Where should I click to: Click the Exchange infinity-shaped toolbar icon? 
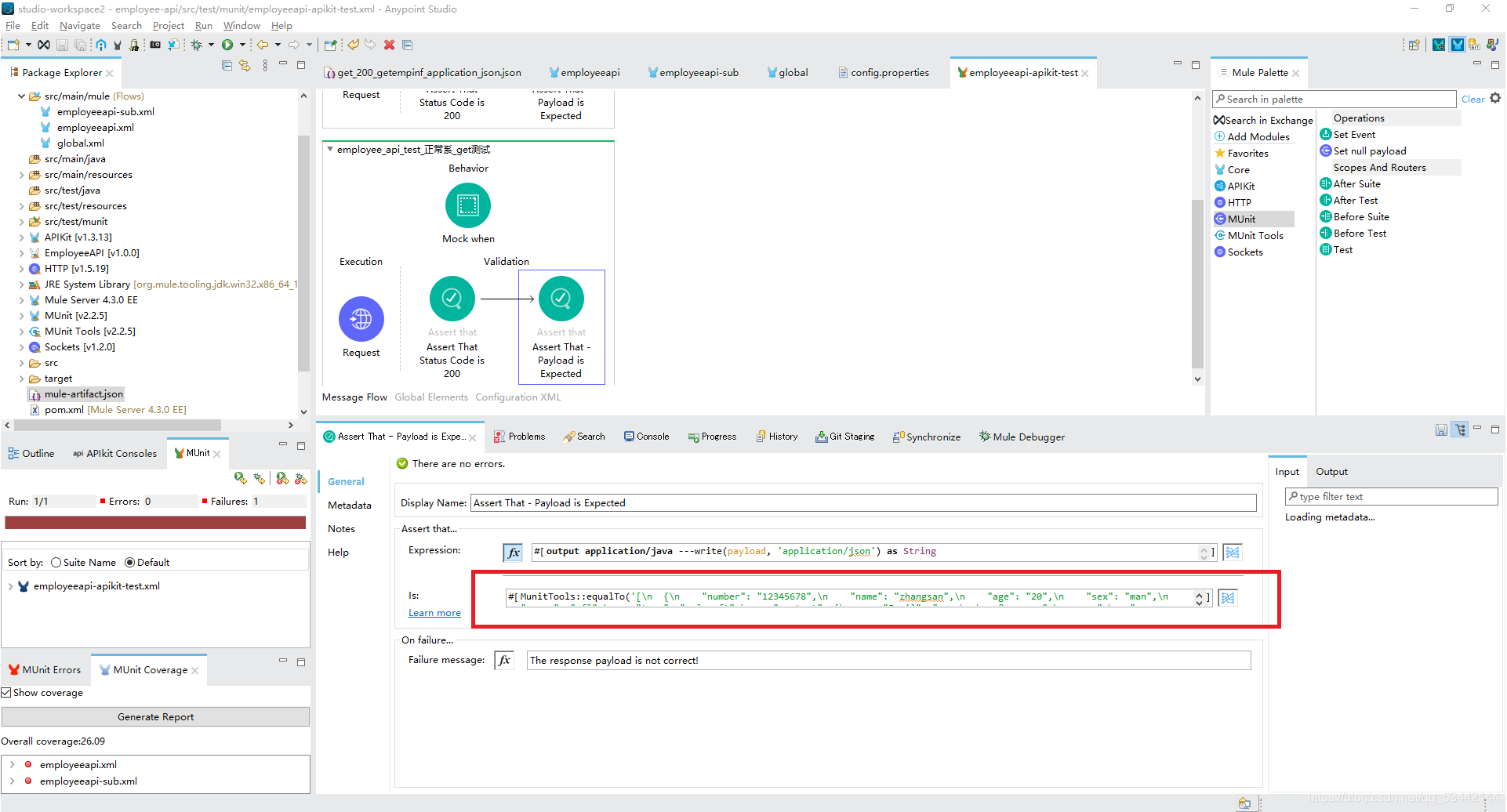pyautogui.click(x=44, y=45)
